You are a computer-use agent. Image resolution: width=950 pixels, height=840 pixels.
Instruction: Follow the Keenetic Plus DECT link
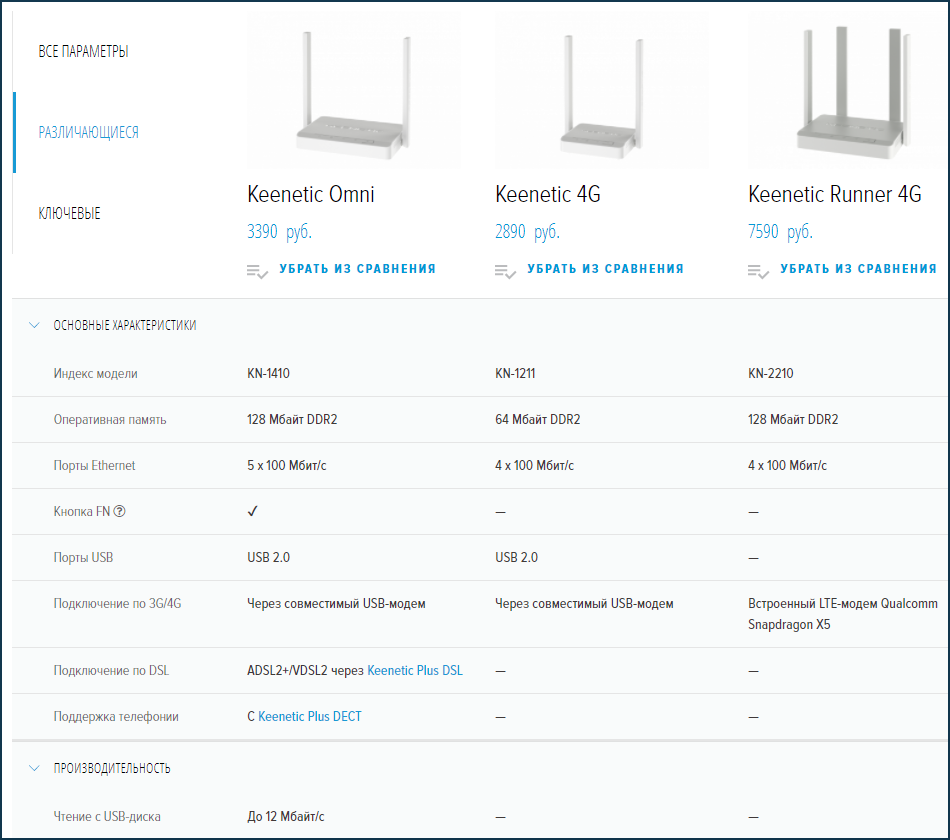point(310,716)
